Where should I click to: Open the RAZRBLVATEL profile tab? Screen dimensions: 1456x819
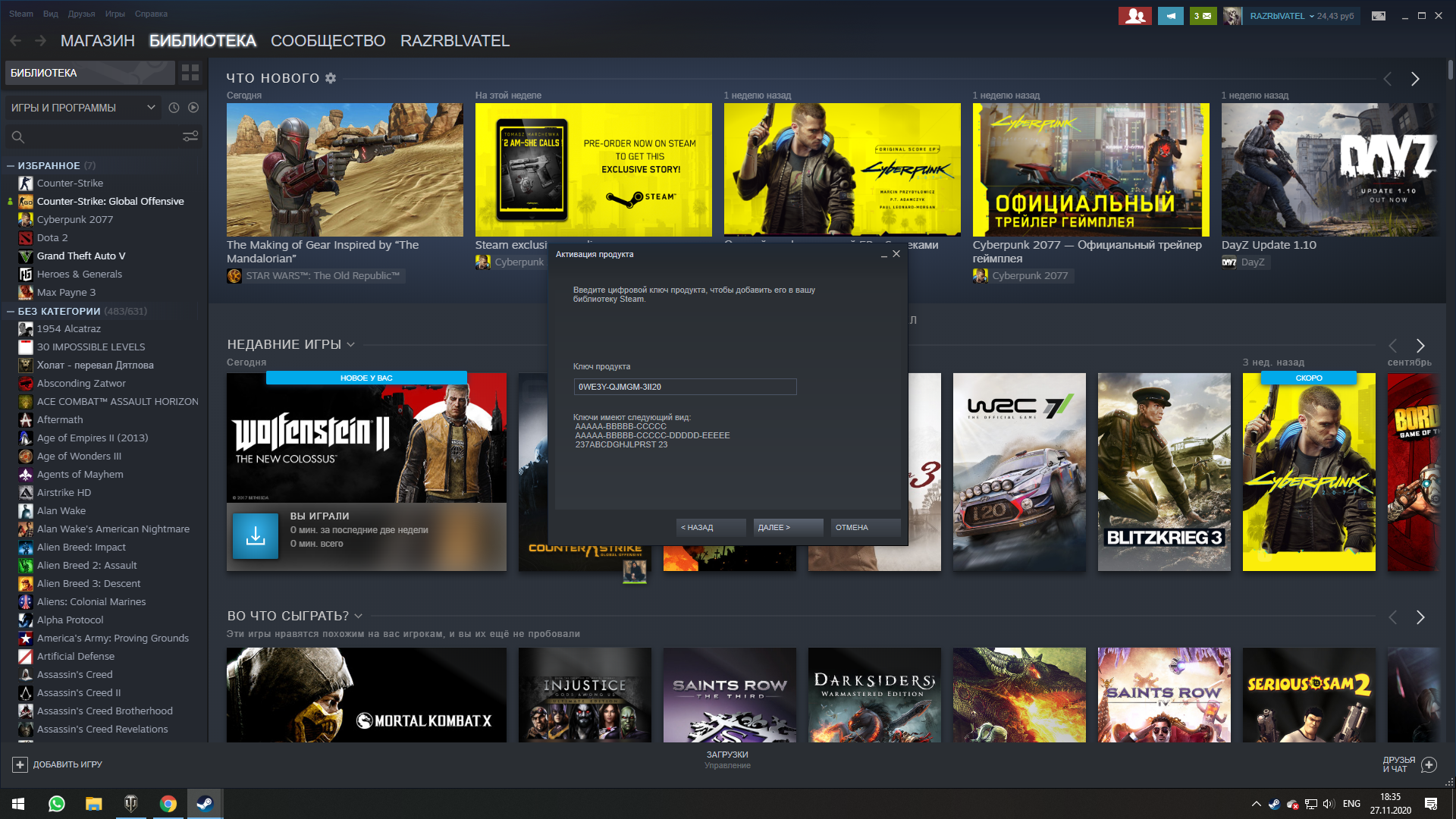coord(455,41)
